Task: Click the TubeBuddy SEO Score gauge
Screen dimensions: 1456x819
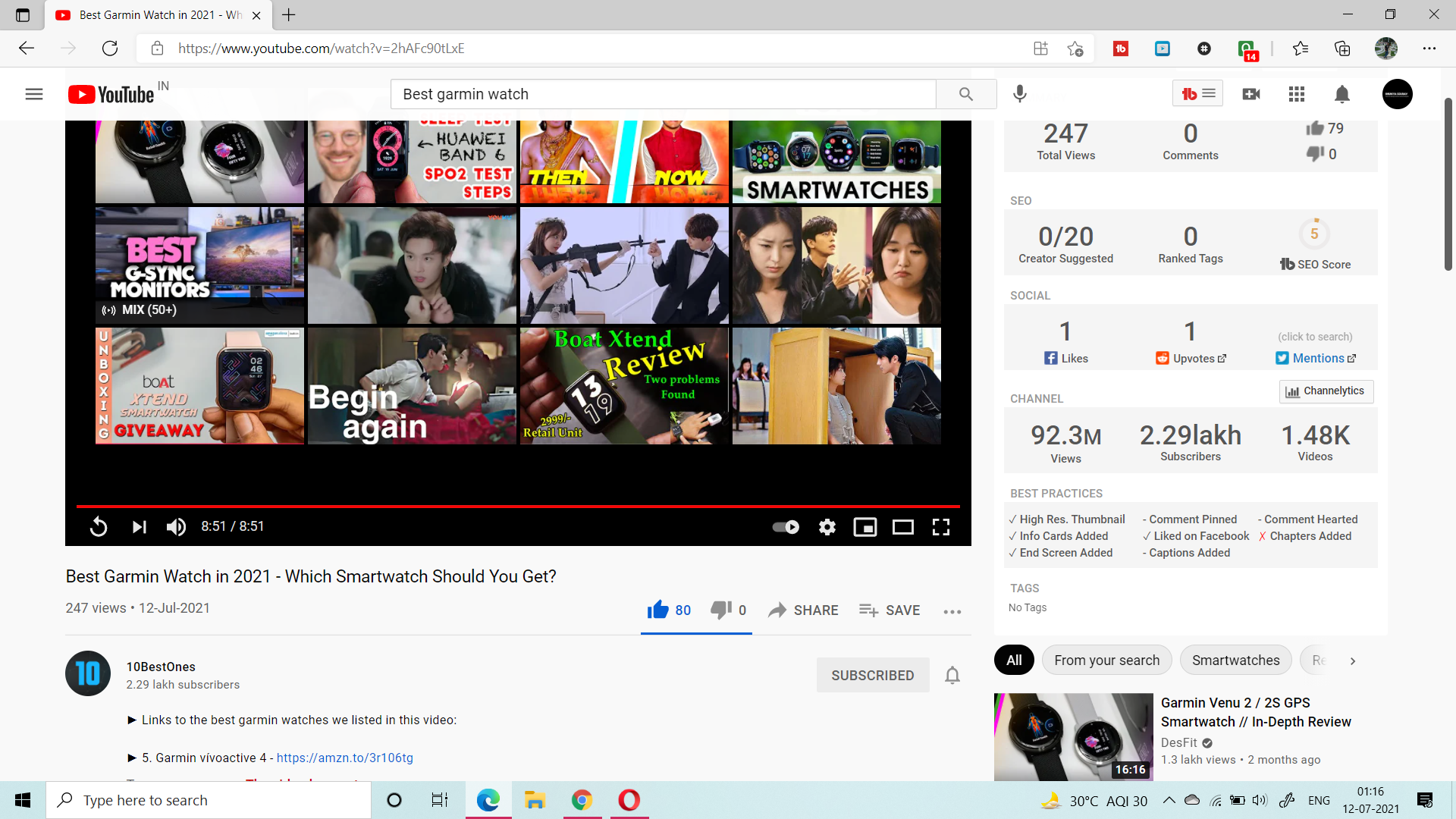Action: 1315,234
